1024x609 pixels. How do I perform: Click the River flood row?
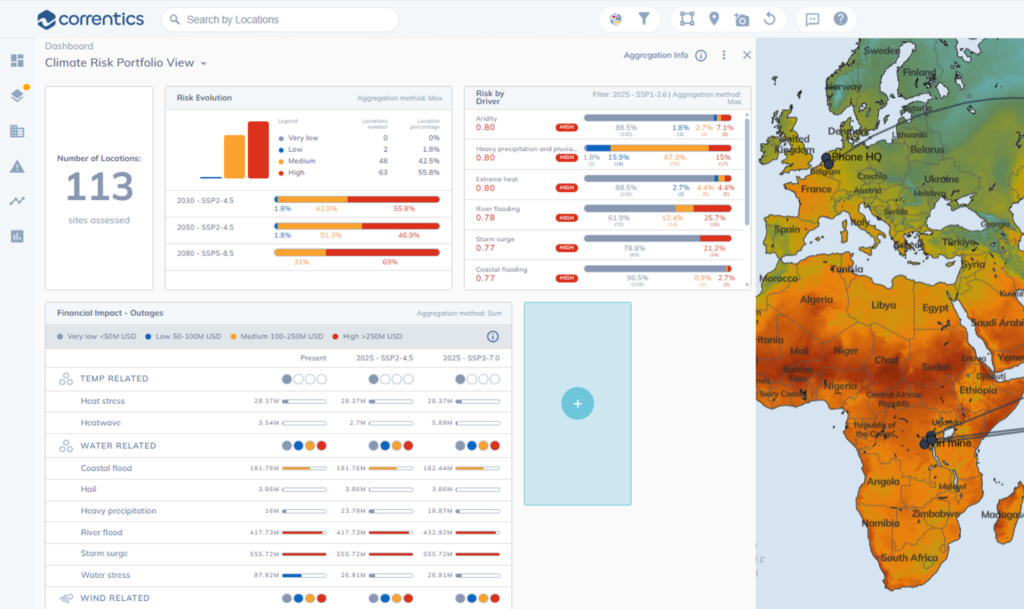[278, 533]
